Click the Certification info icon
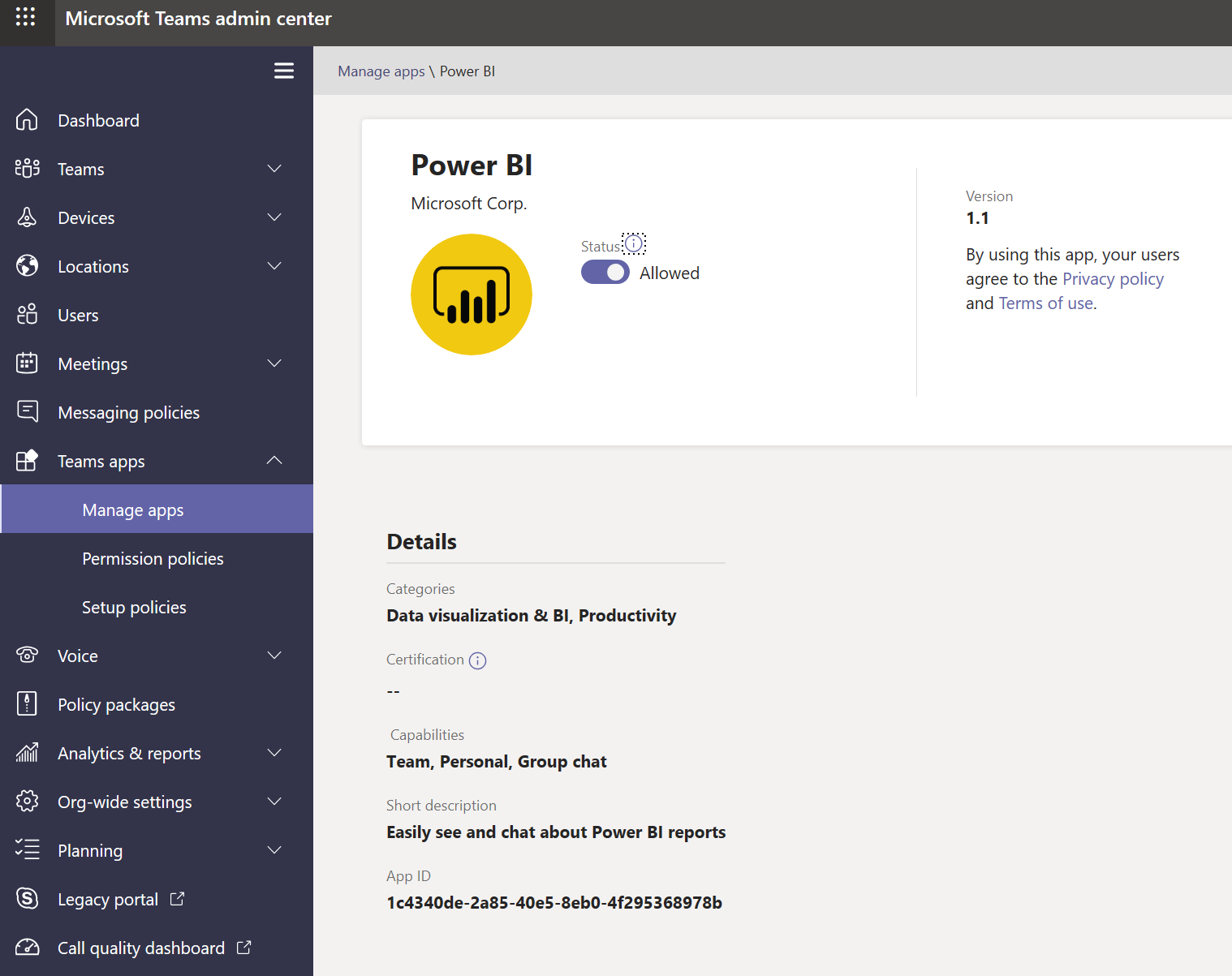This screenshot has height=976, width=1232. 478,660
